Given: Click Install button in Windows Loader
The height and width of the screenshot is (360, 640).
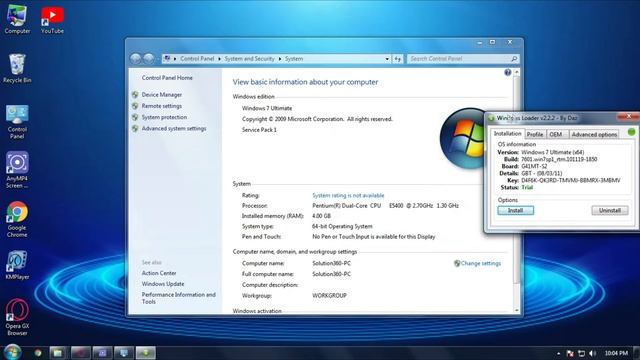Looking at the screenshot, I should [x=516, y=211].
